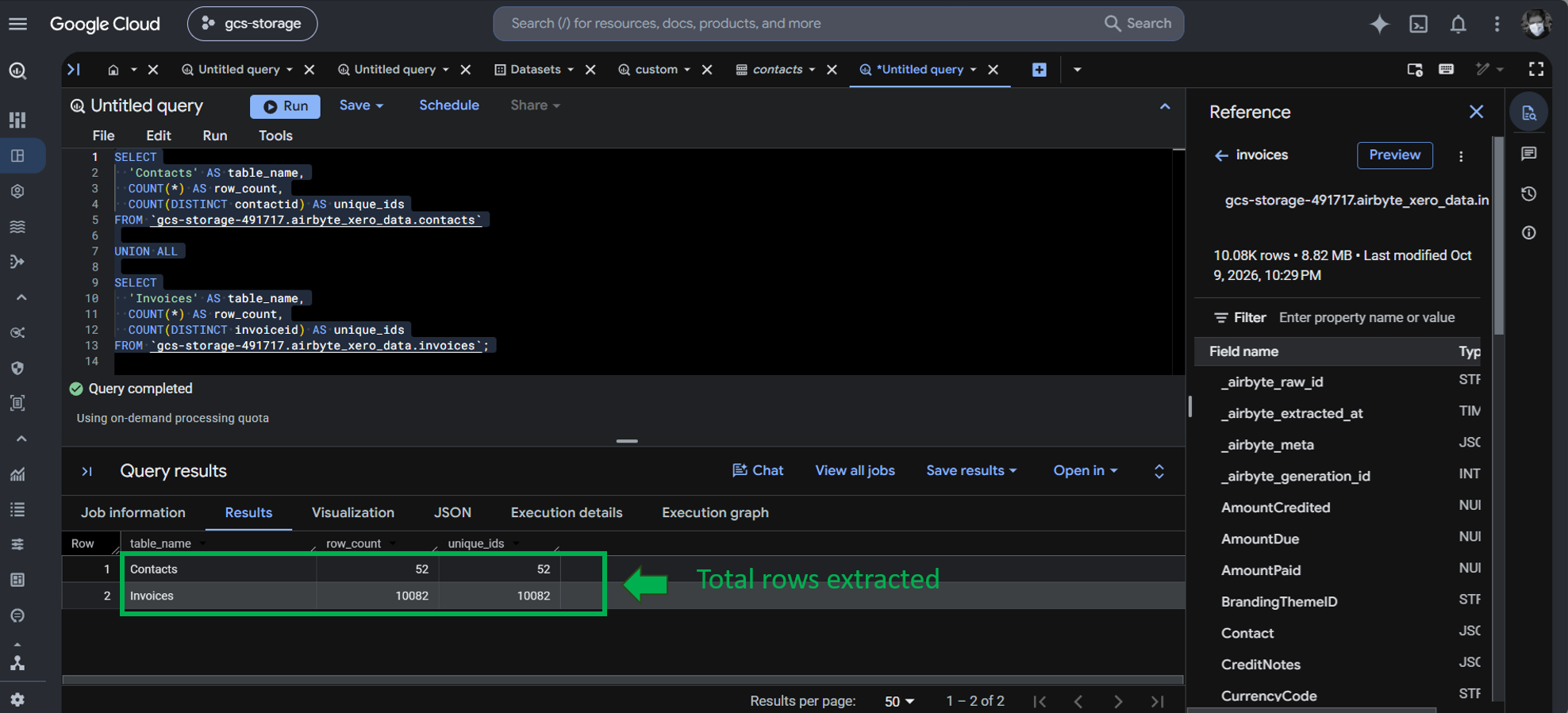Switch to Job information tab
This screenshot has height=713, width=1568.
pyautogui.click(x=133, y=513)
